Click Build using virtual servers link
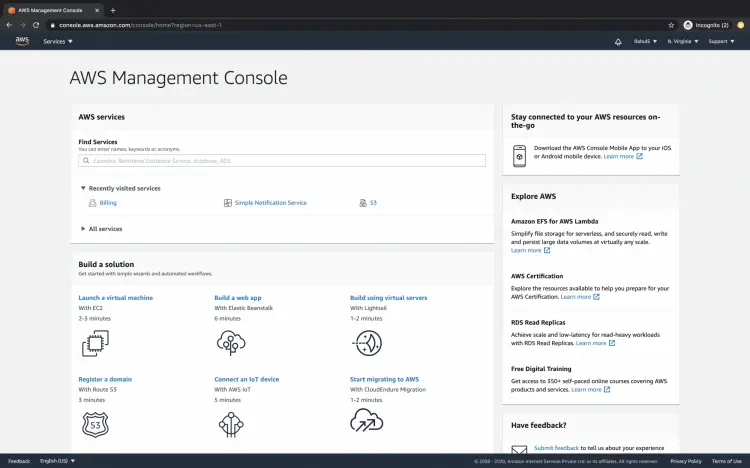The width and height of the screenshot is (750, 468). click(388, 298)
